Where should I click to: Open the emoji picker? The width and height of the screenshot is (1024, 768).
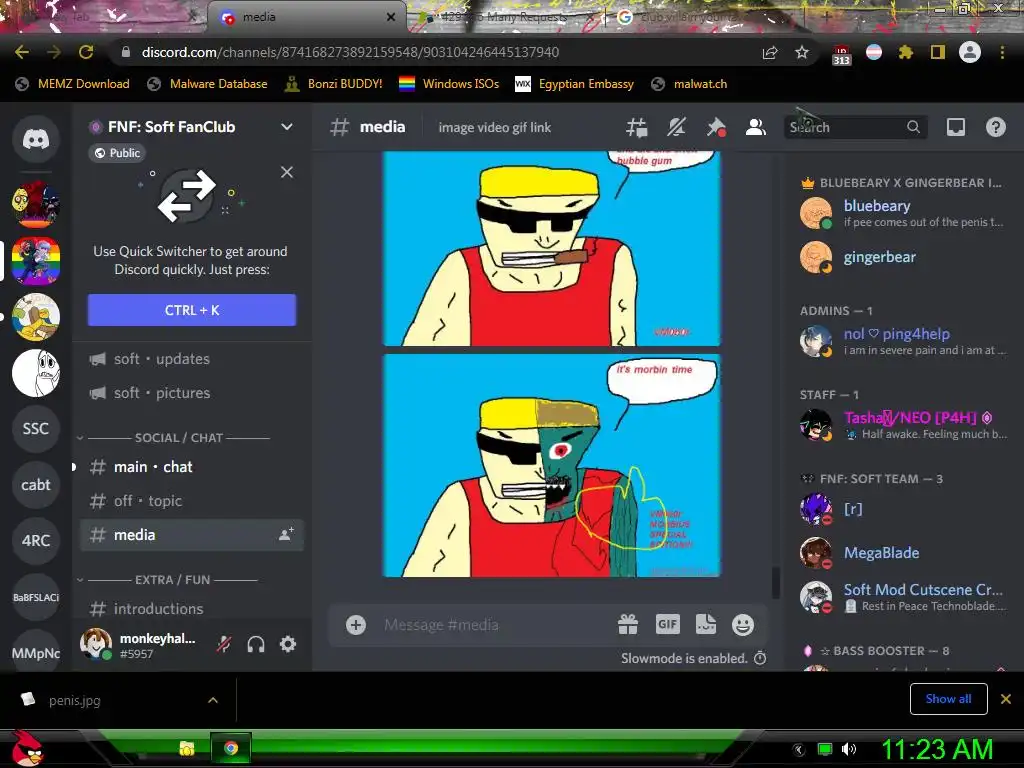[x=743, y=625]
